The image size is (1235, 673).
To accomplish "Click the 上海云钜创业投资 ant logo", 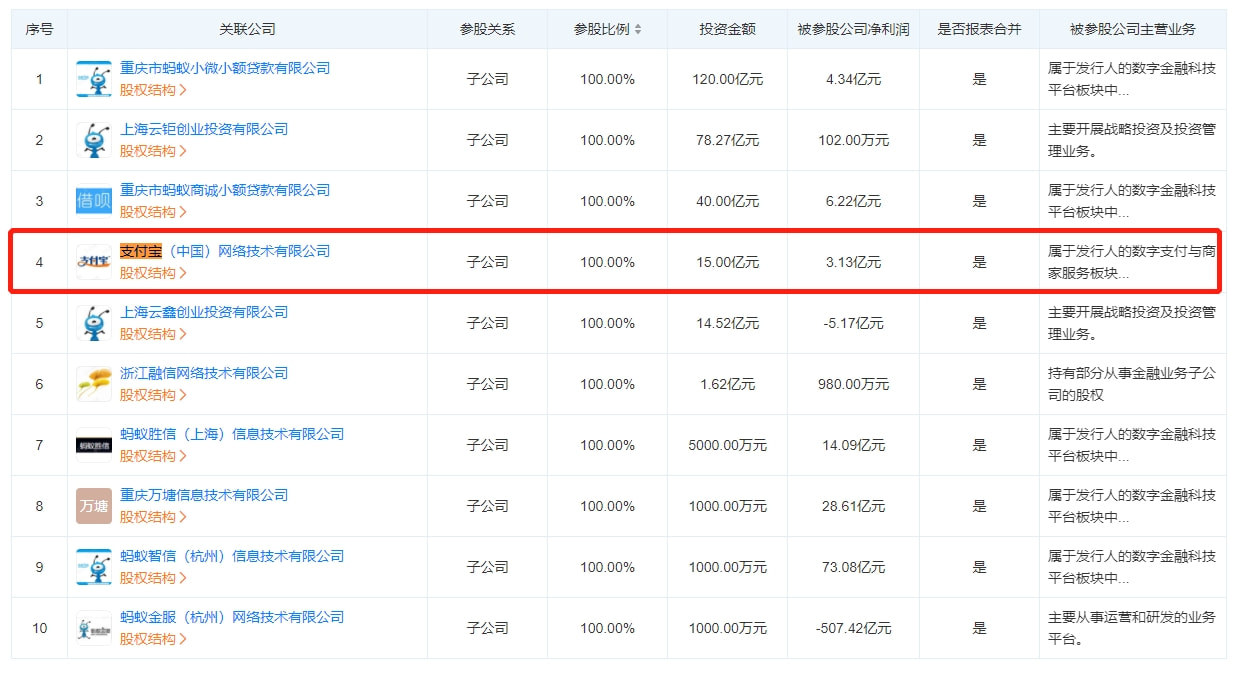I will pos(94,140).
